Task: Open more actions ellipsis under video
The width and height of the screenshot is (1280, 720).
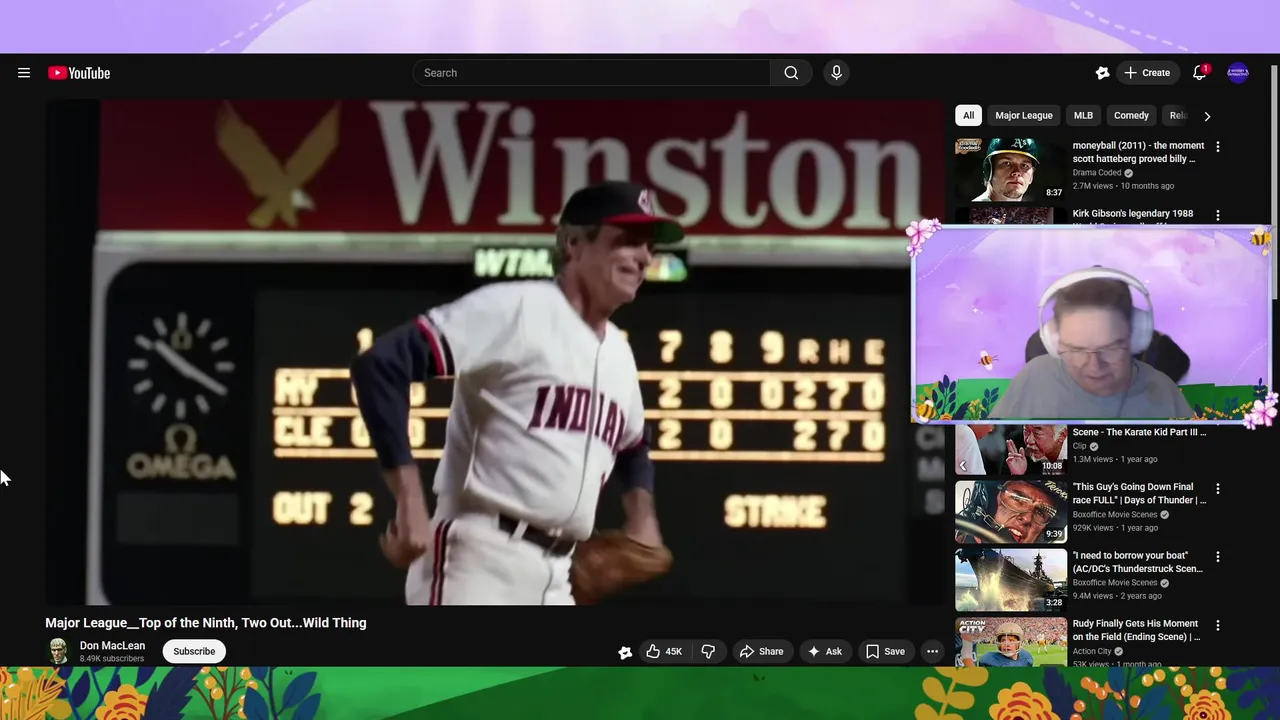Action: (932, 651)
